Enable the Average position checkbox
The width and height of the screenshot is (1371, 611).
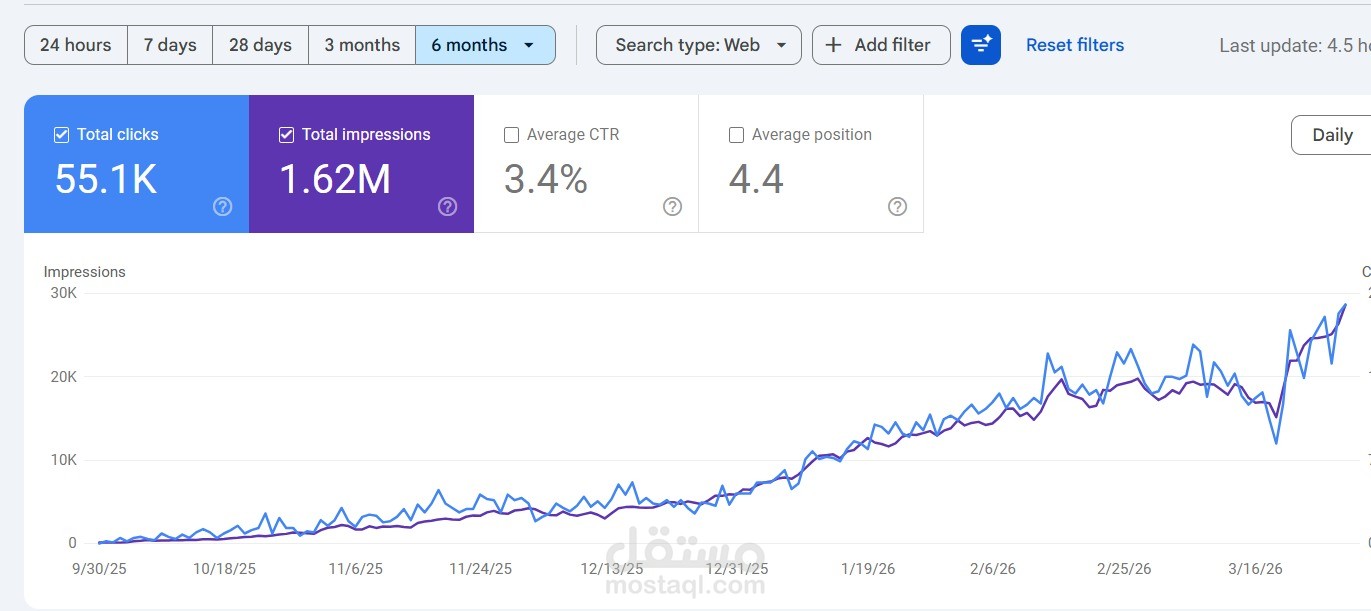coord(736,135)
